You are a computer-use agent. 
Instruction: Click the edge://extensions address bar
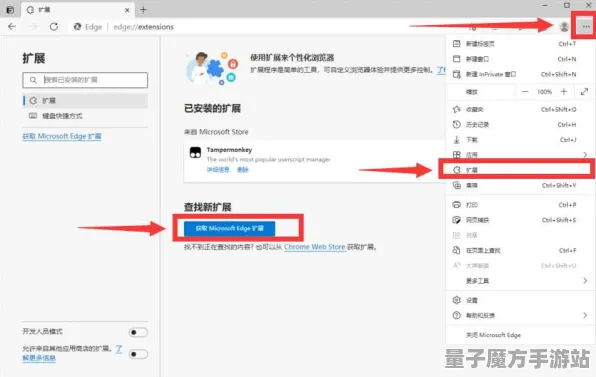(143, 27)
